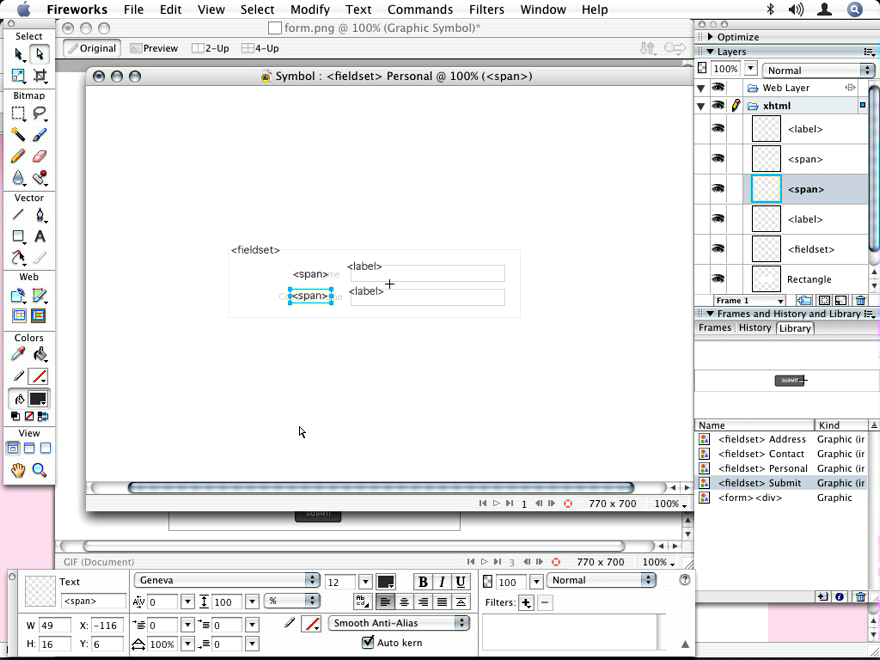Click the text fill color swatch
This screenshot has width=880, height=660.
pos(386,582)
